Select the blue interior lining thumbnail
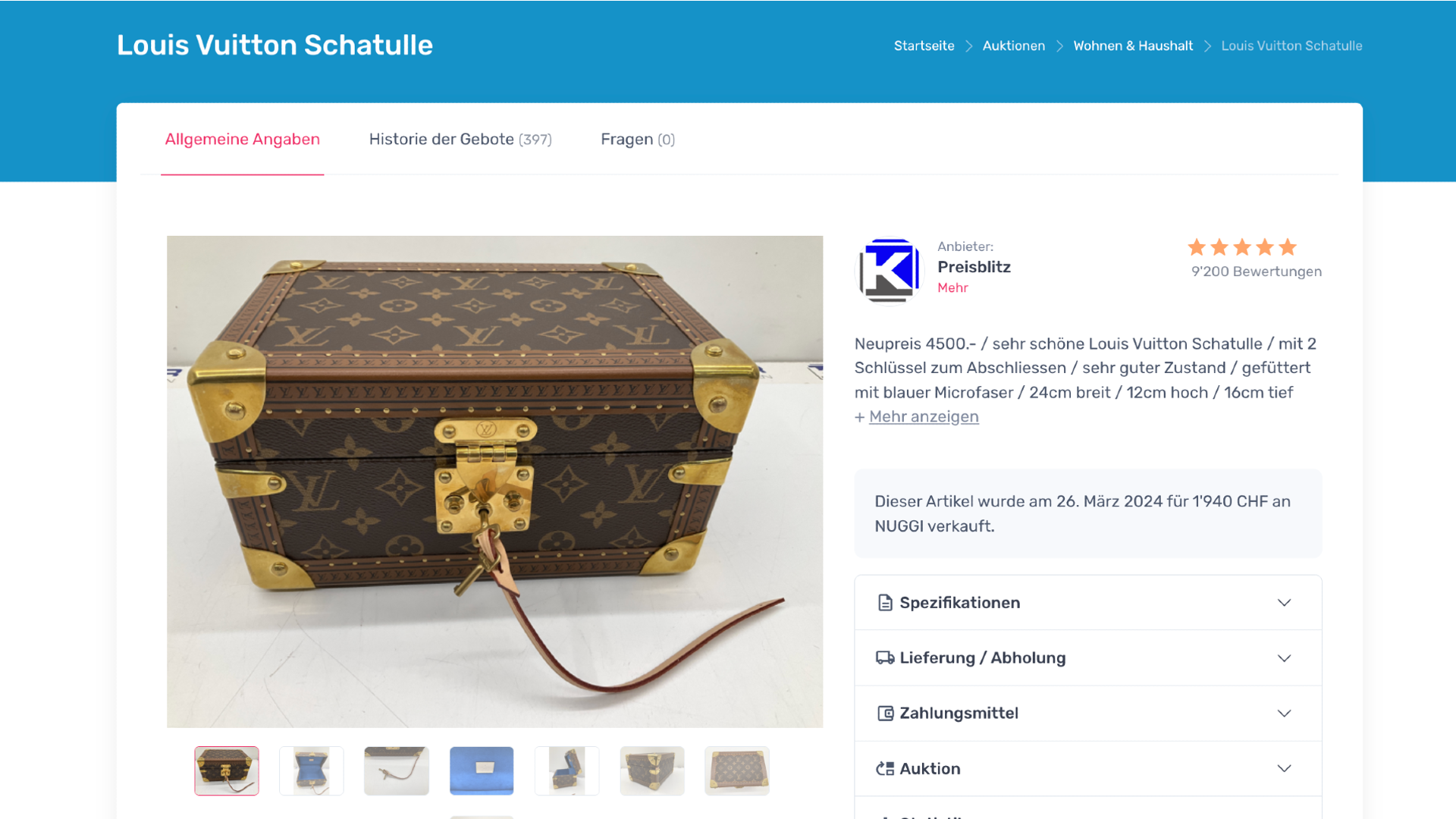This screenshot has width=1456, height=819. pos(482,770)
